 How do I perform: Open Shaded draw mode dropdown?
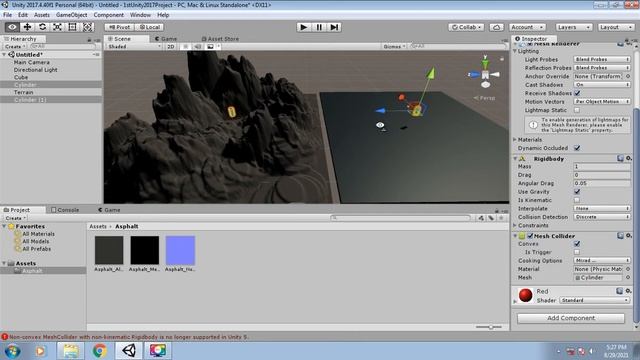134,47
